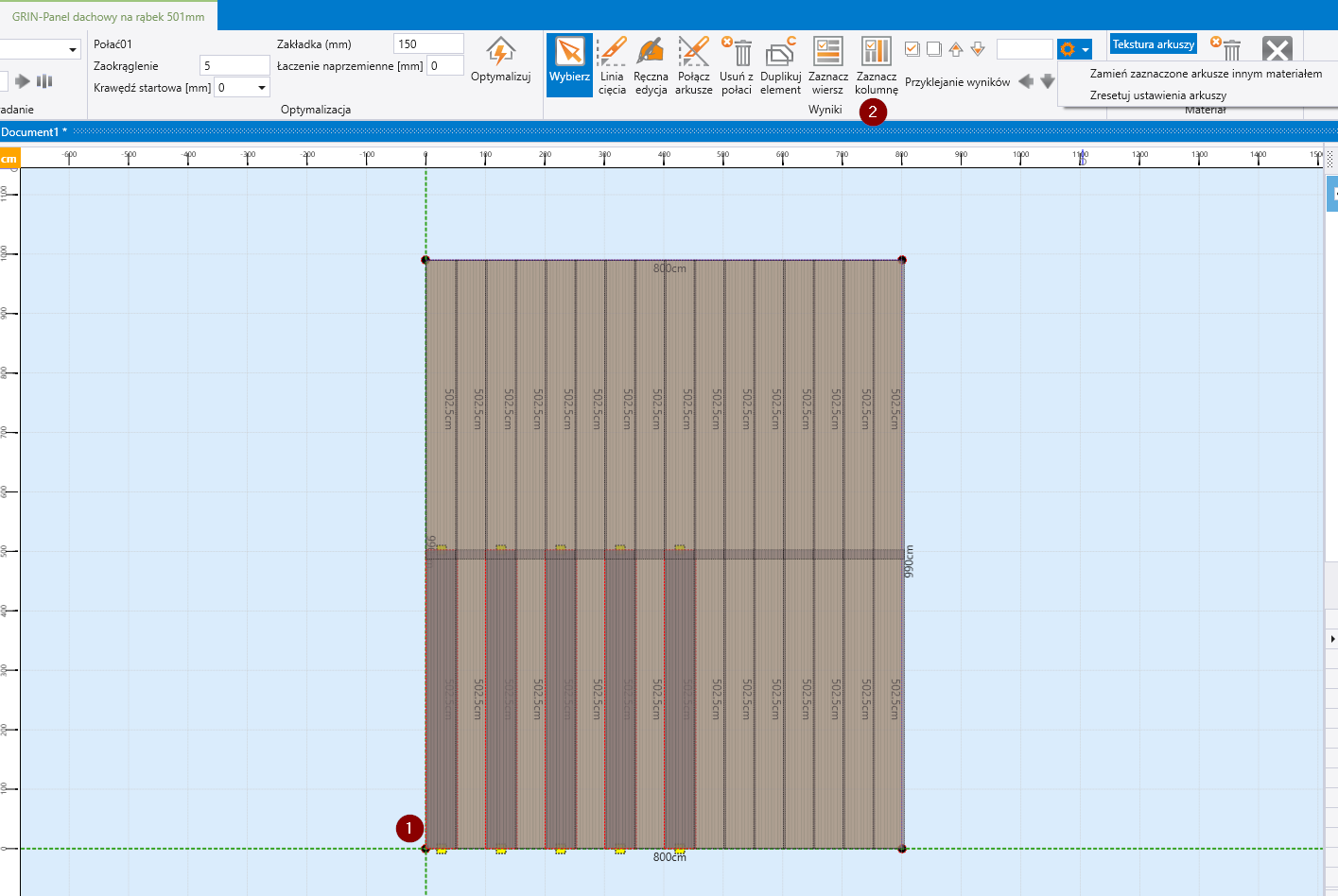The image size is (1338, 896).
Task: Switch to the Document1 tab
Action: coord(33,132)
